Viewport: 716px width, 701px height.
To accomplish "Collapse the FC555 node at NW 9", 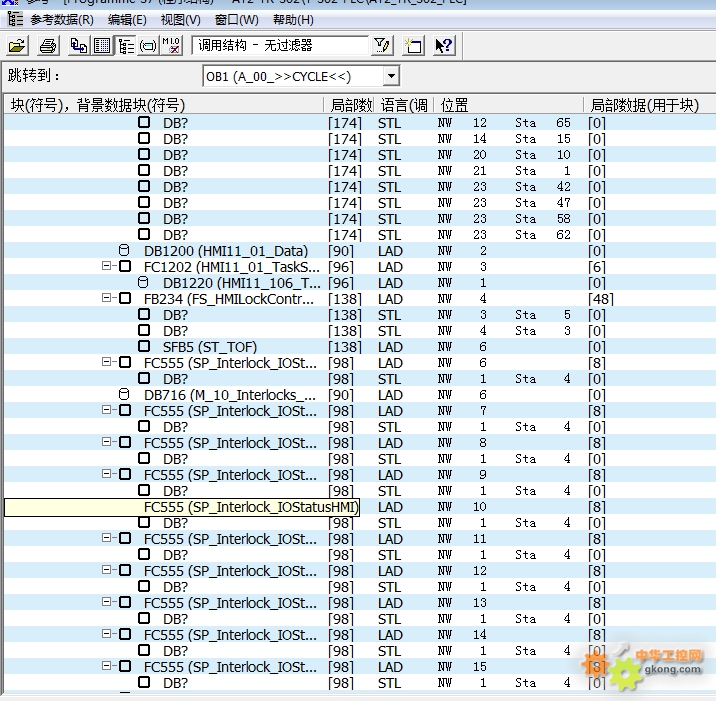I will pos(106,474).
